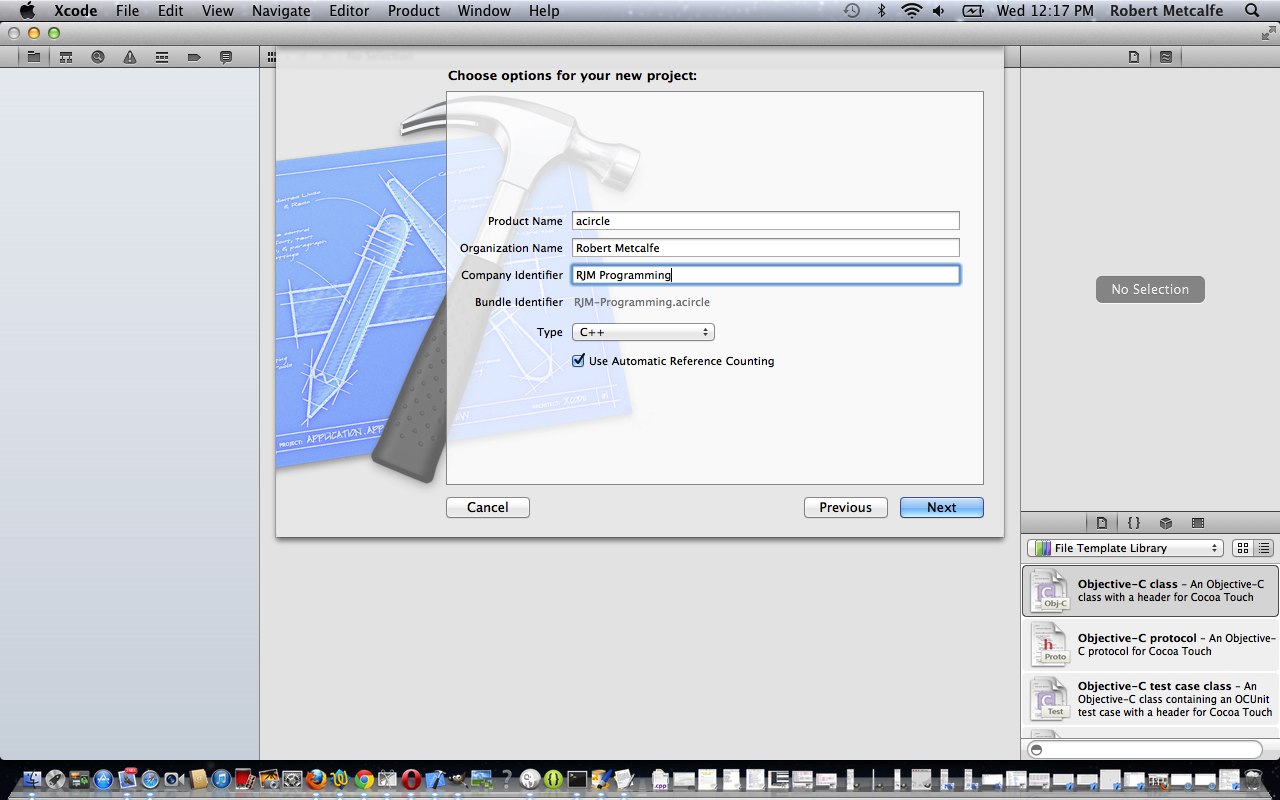Click the Previous button
Screen dimensions: 1280x800
845,507
